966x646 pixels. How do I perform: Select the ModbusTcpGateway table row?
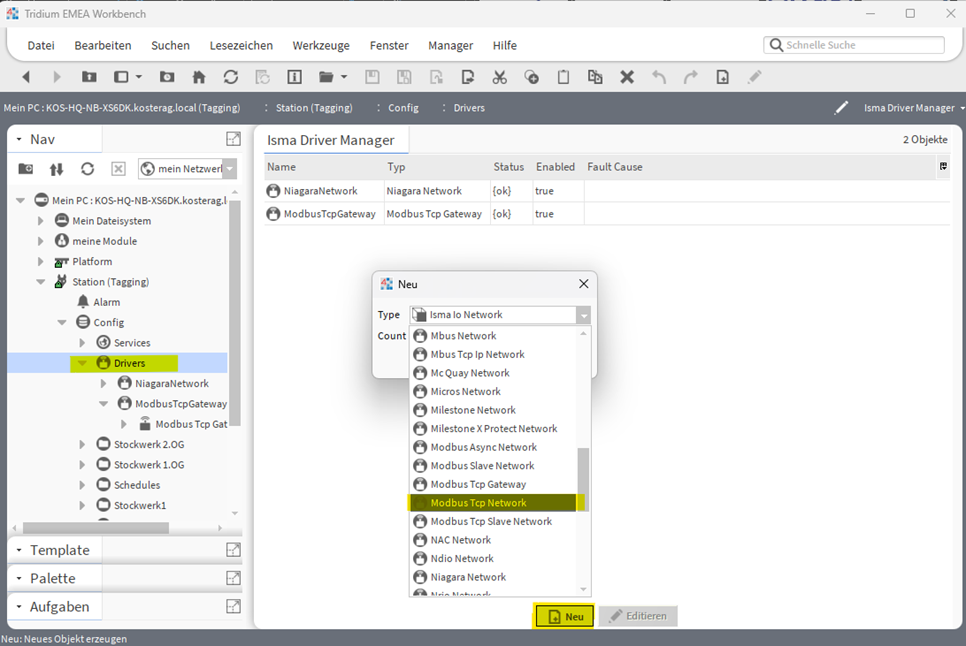(607, 214)
